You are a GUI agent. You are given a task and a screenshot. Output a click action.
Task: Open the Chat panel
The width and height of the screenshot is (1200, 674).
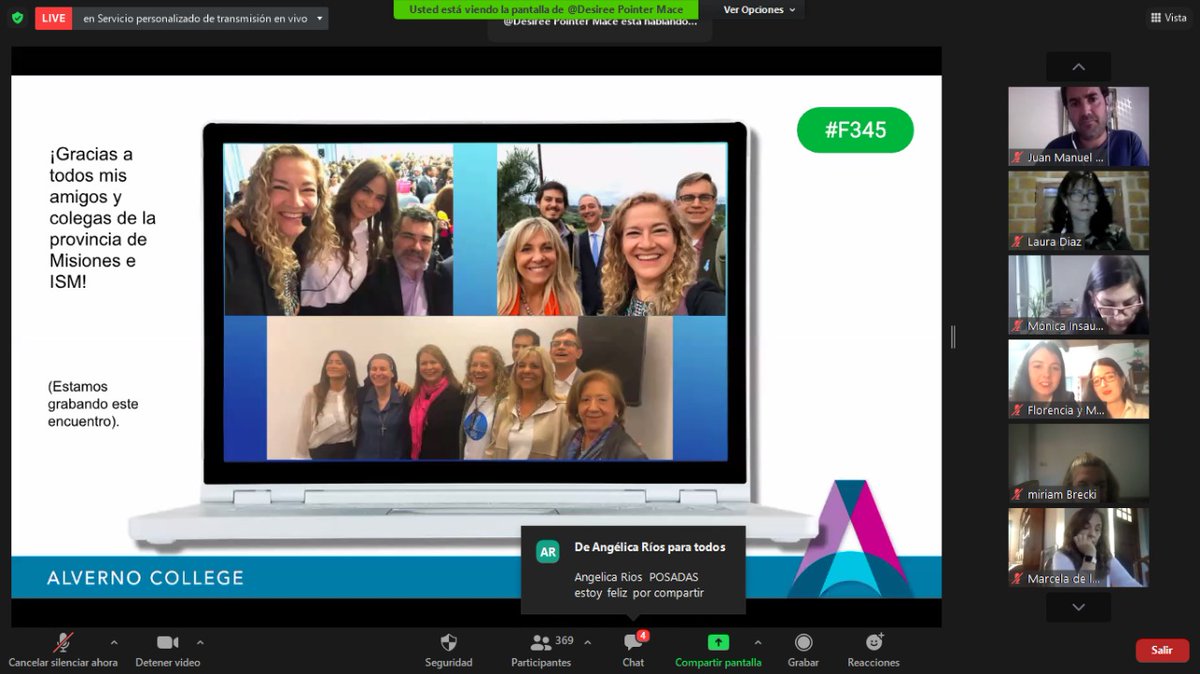tap(633, 650)
